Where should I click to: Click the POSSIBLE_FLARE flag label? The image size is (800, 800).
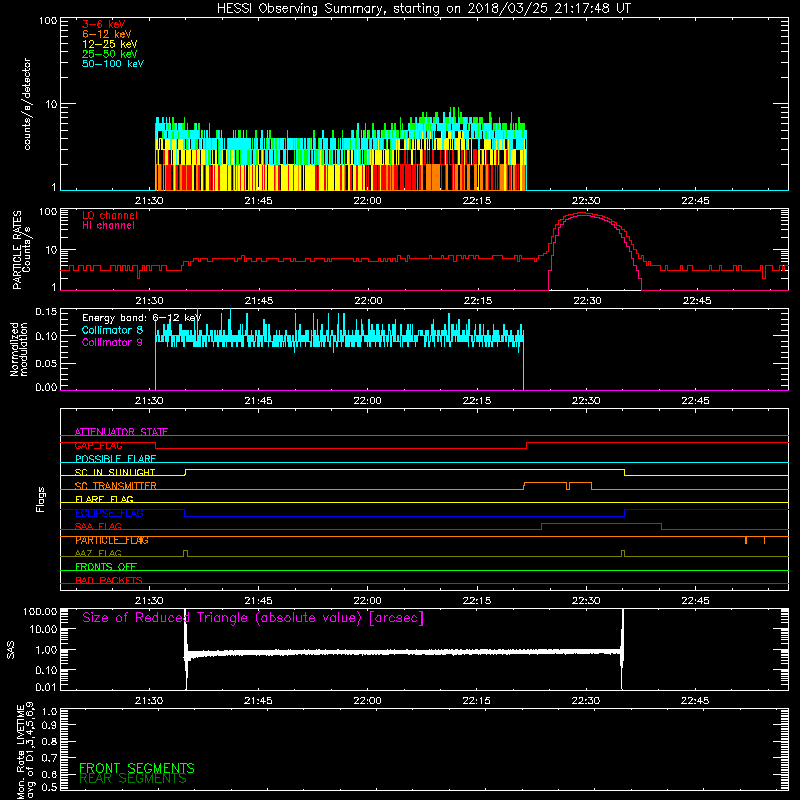pyautogui.click(x=115, y=459)
